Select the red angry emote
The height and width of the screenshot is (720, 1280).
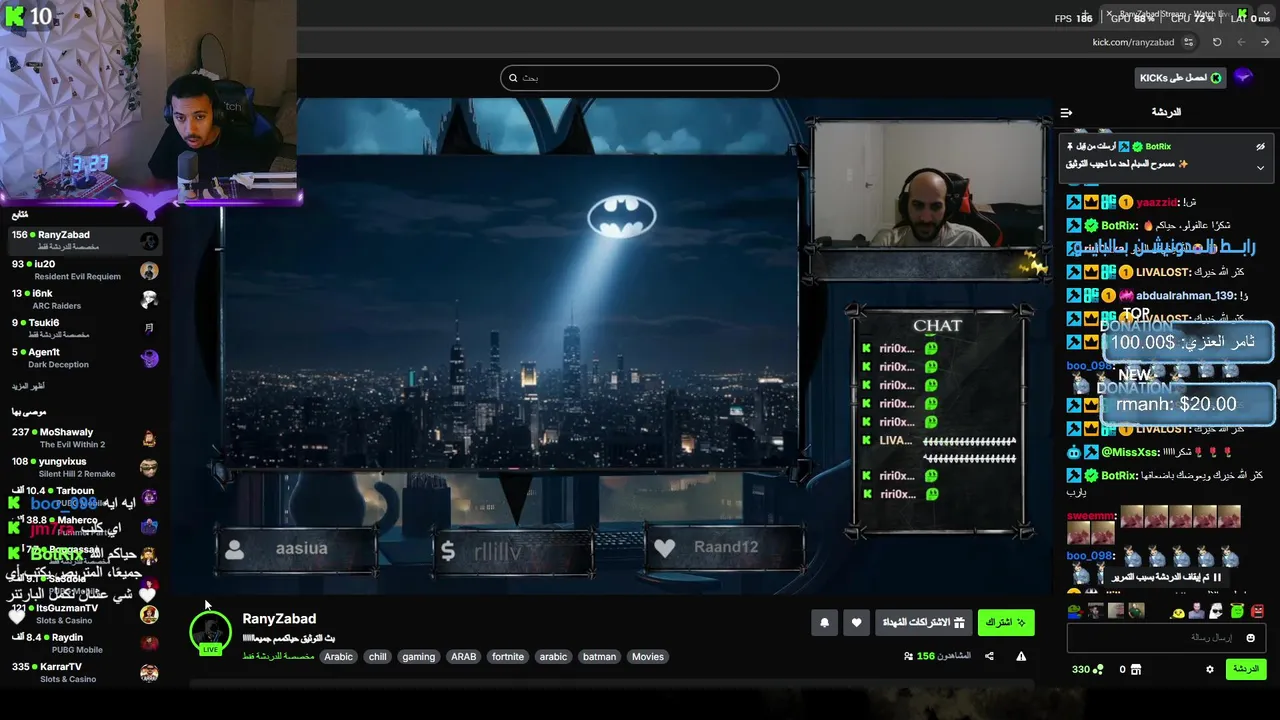(x=1257, y=611)
